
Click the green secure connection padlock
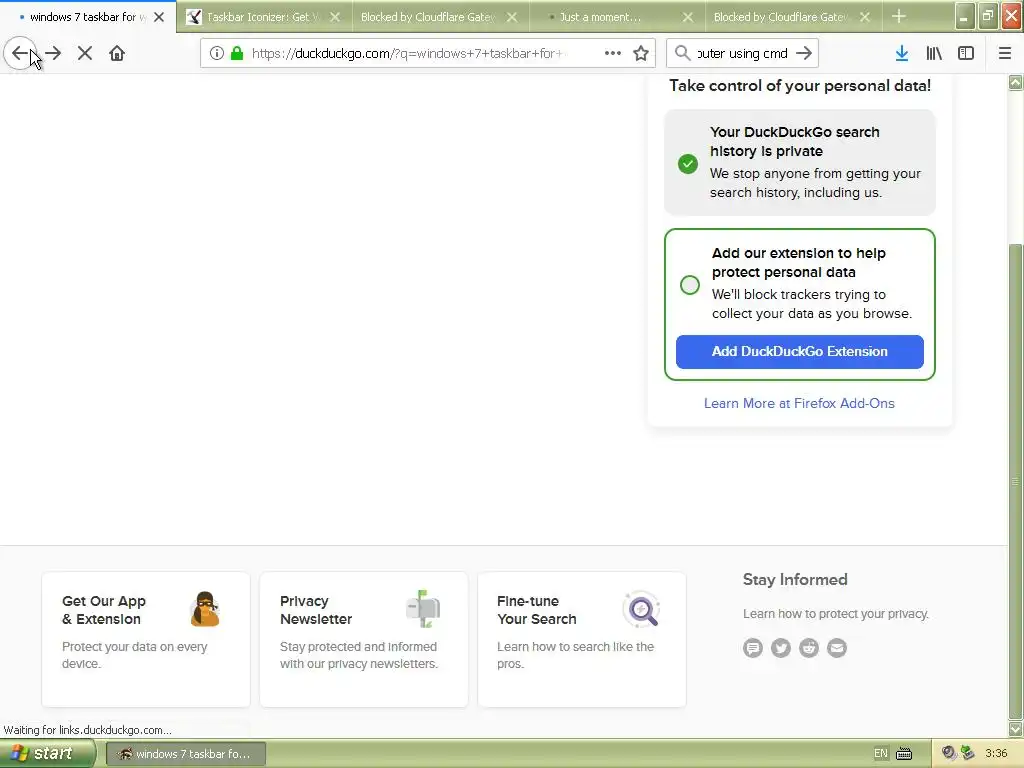click(x=237, y=54)
